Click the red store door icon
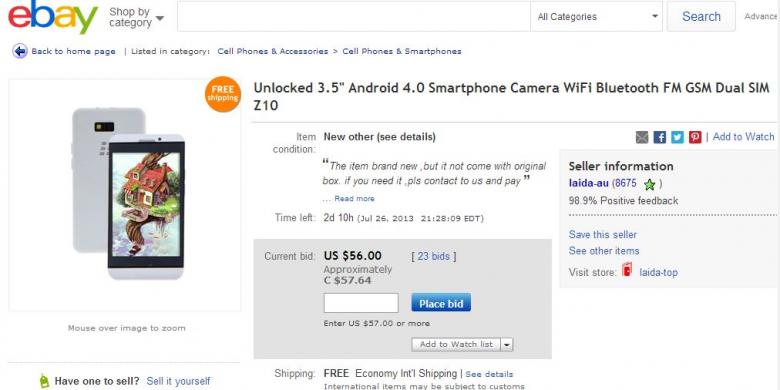Viewport: 780px width, 390px height. tap(628, 271)
